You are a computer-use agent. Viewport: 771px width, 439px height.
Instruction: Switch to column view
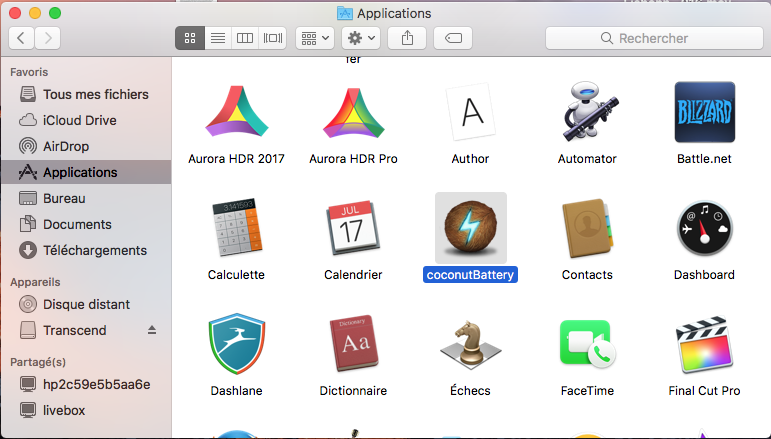pyautogui.click(x=245, y=38)
